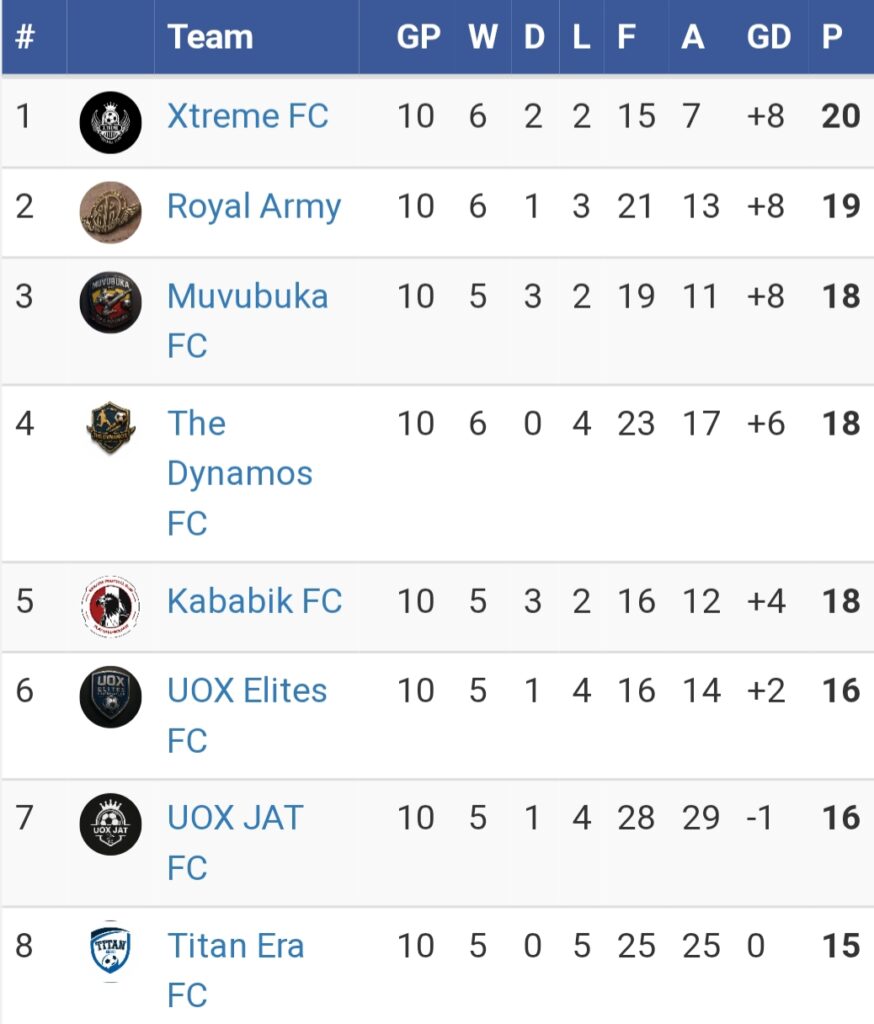Visit the Kababik FC team page
This screenshot has height=1024, width=874.
point(255,601)
